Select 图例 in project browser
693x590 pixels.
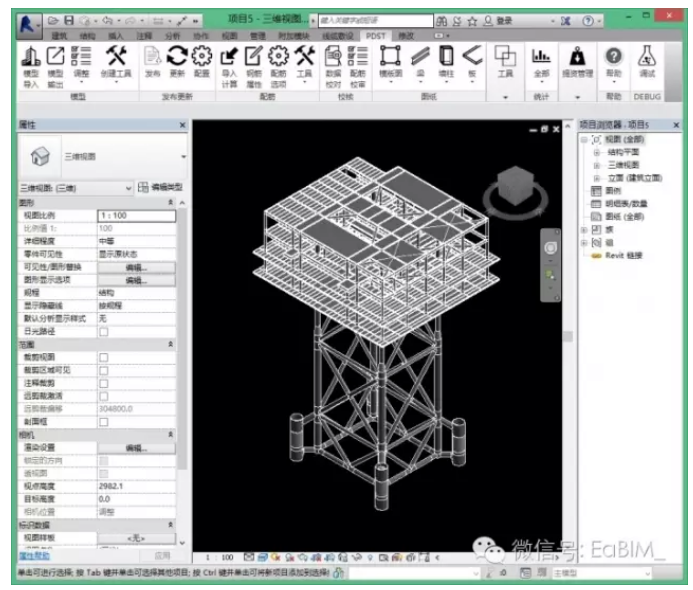(613, 191)
